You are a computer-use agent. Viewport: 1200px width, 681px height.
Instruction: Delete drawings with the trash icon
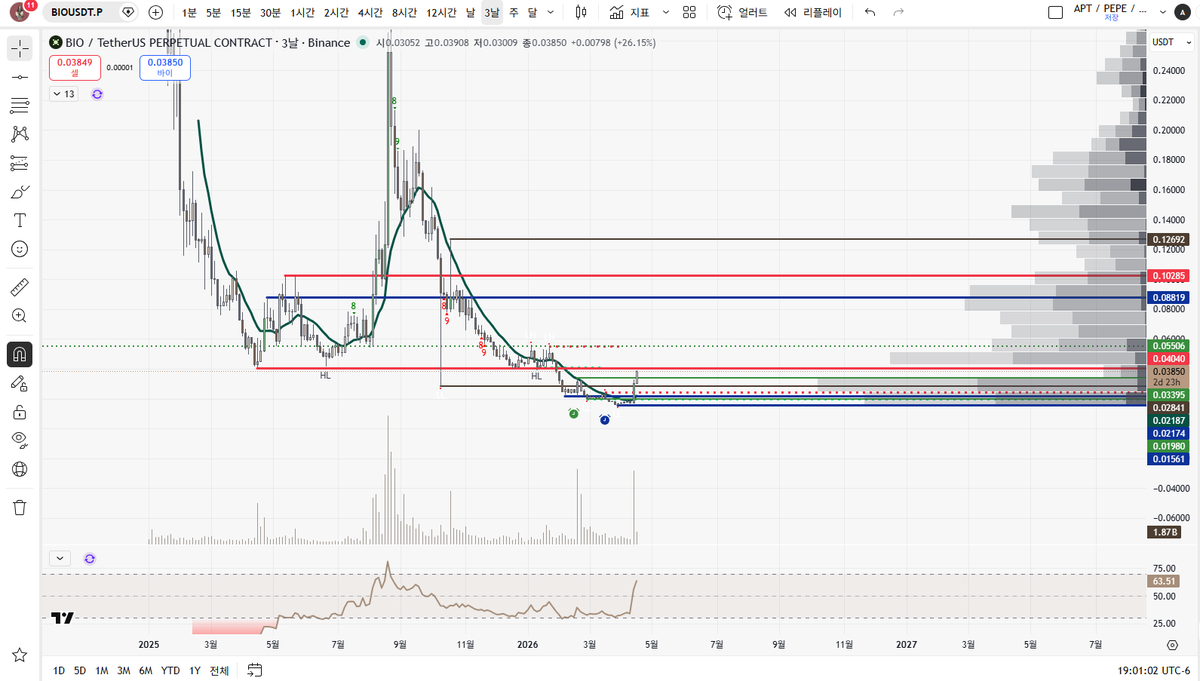19,507
